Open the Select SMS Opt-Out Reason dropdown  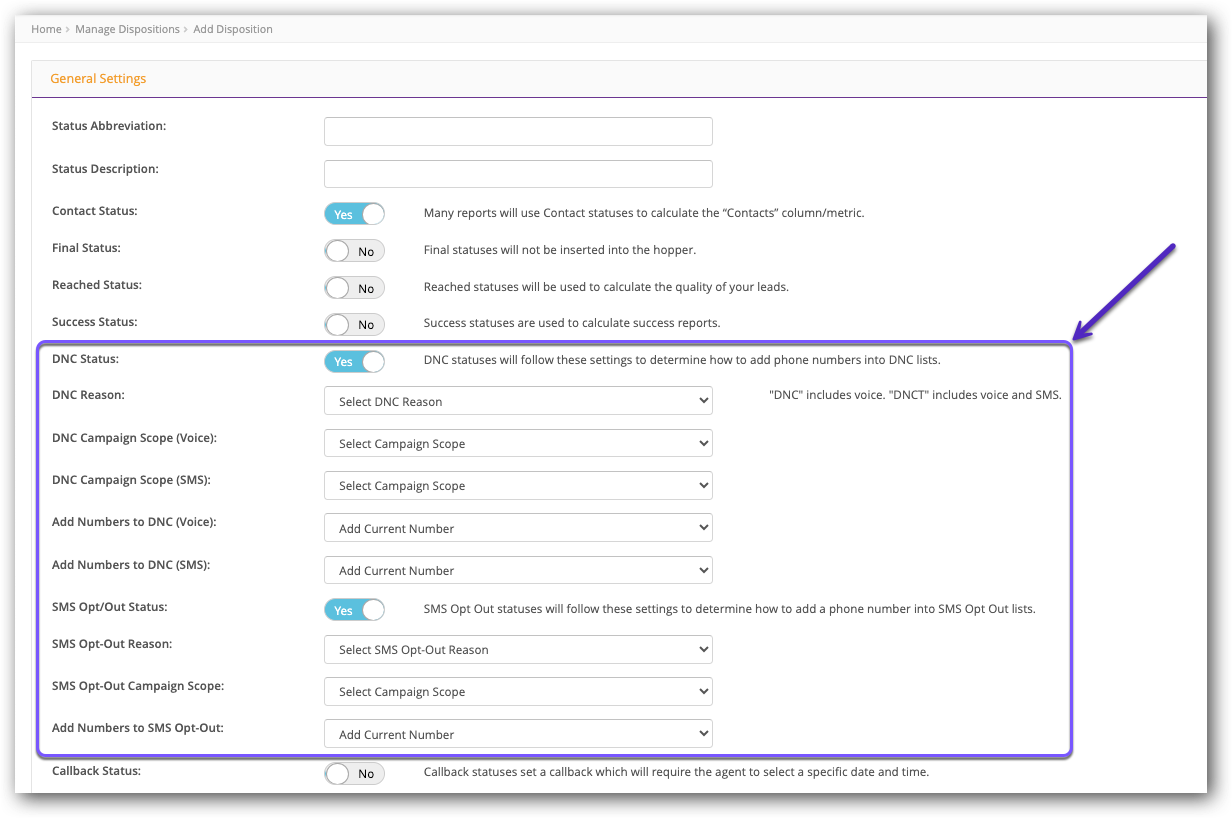(x=518, y=649)
